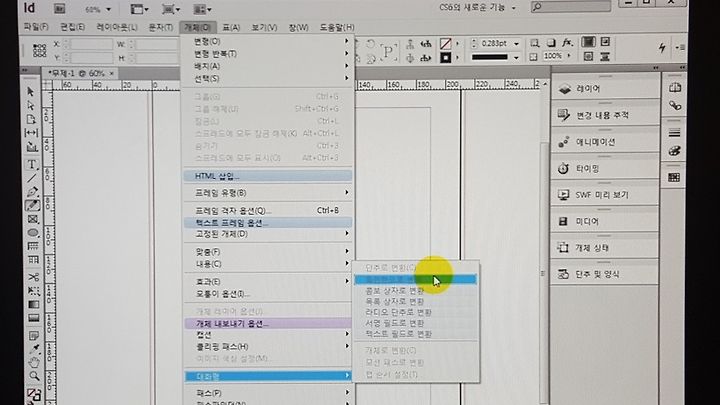Choose HTML 삽입... menu item

pyautogui.click(x=268, y=176)
